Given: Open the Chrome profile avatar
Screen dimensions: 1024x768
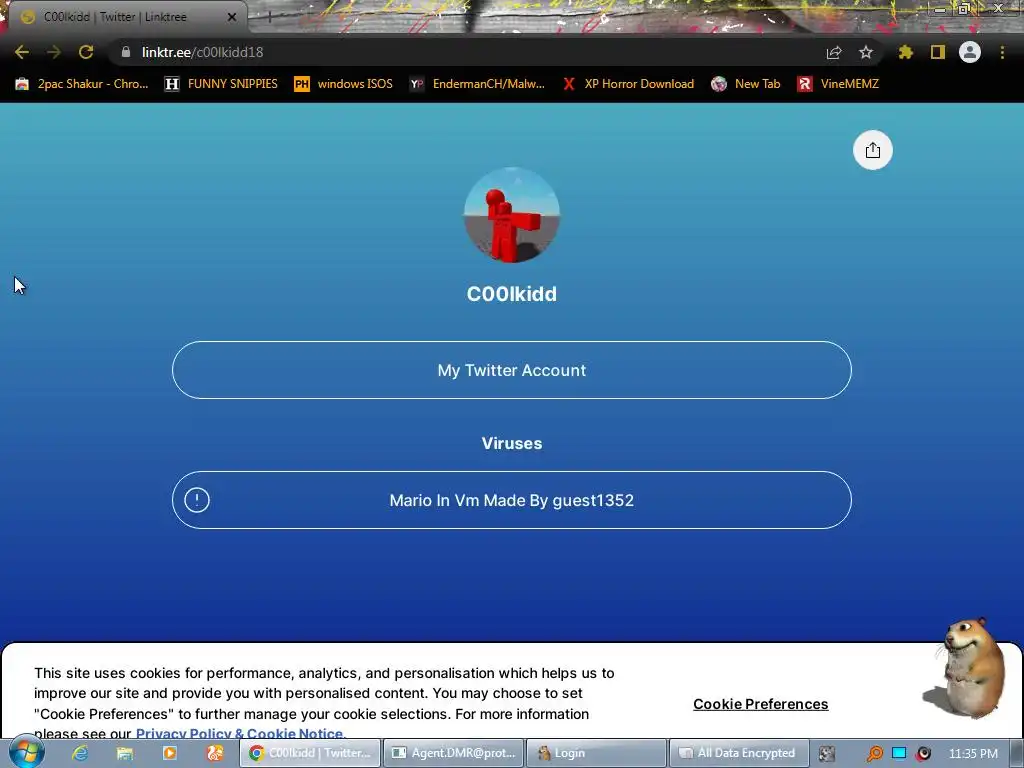Looking at the screenshot, I should point(970,52).
